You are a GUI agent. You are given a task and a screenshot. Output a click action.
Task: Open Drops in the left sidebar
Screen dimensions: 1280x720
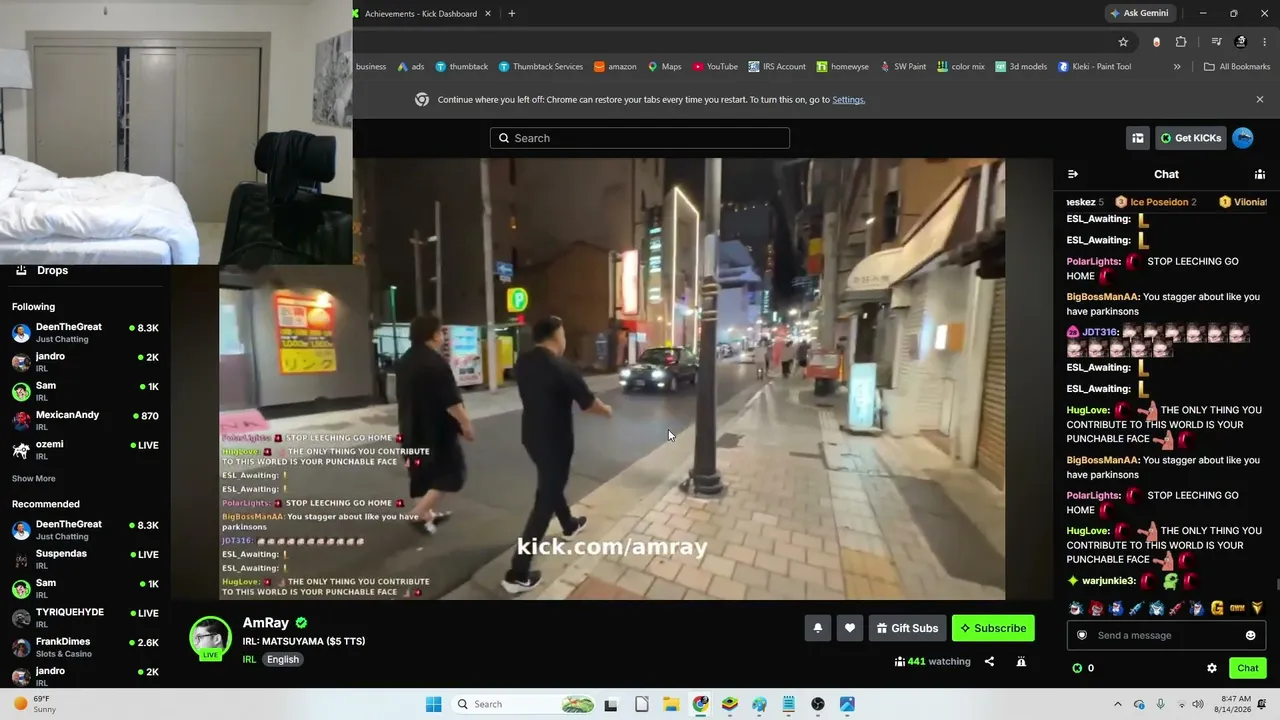coord(85,271)
